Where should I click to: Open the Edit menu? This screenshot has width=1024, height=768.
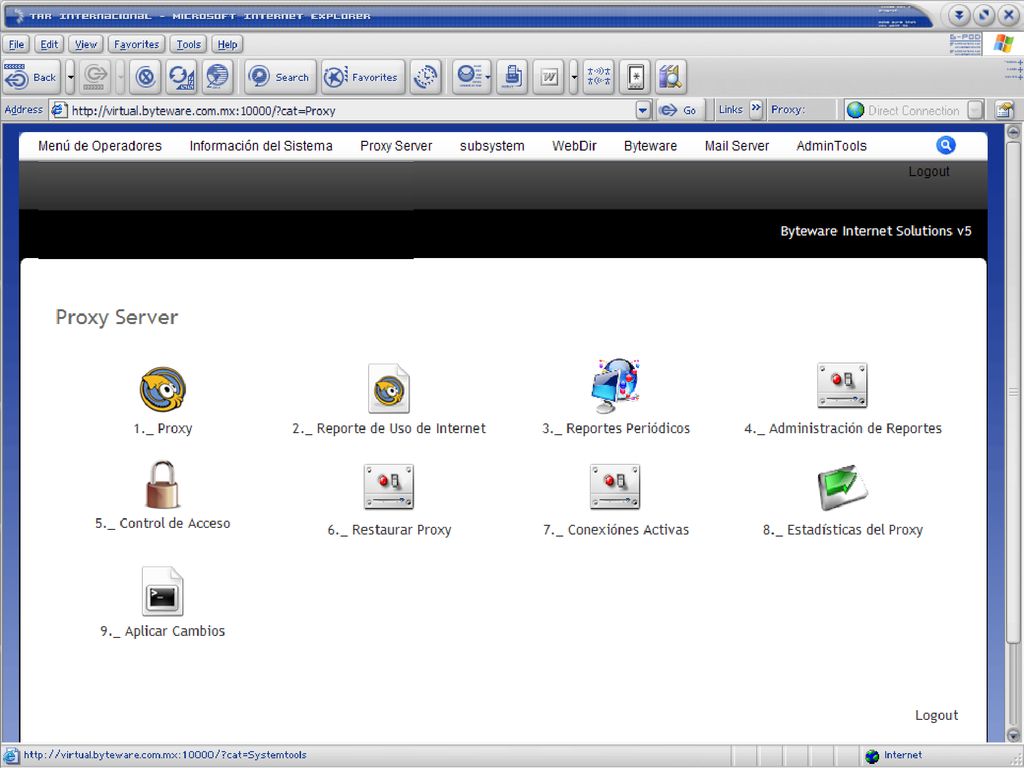(49, 44)
